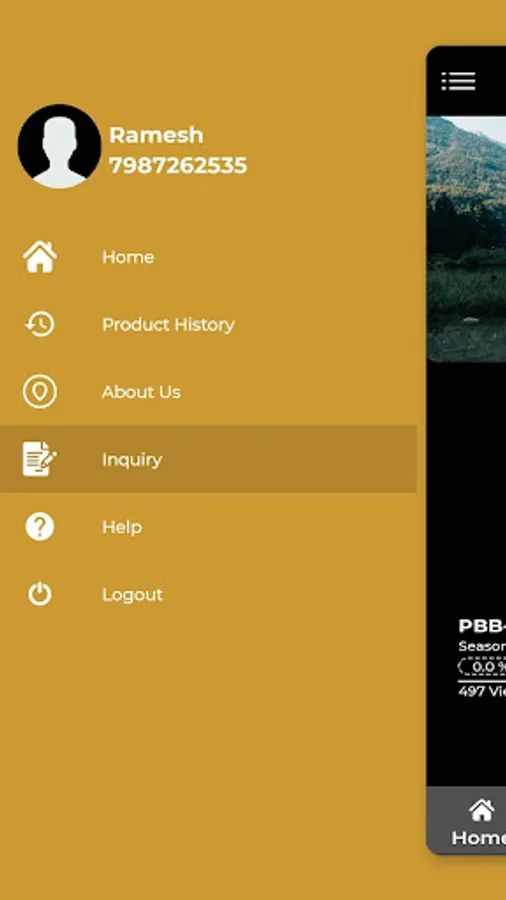Go to the About Us menu item

pyautogui.click(x=141, y=391)
